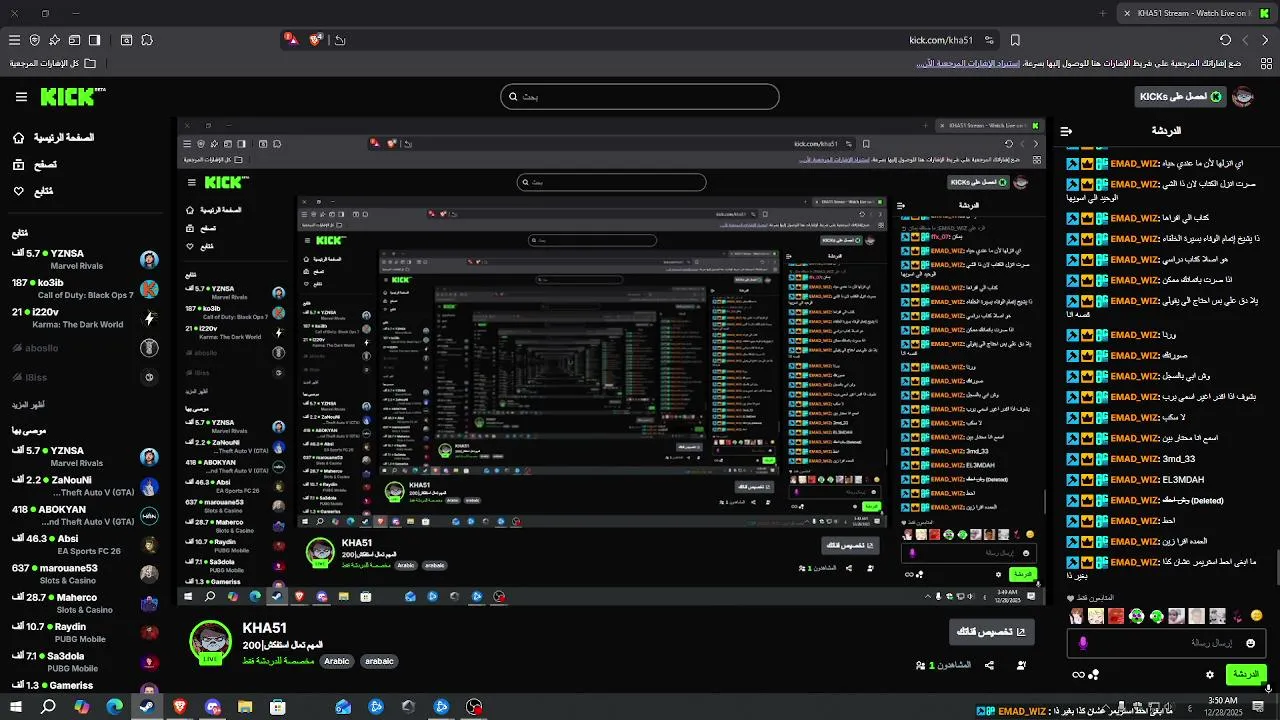Click the infinity icon below chat
The height and width of the screenshot is (720, 1280).
click(x=1078, y=675)
